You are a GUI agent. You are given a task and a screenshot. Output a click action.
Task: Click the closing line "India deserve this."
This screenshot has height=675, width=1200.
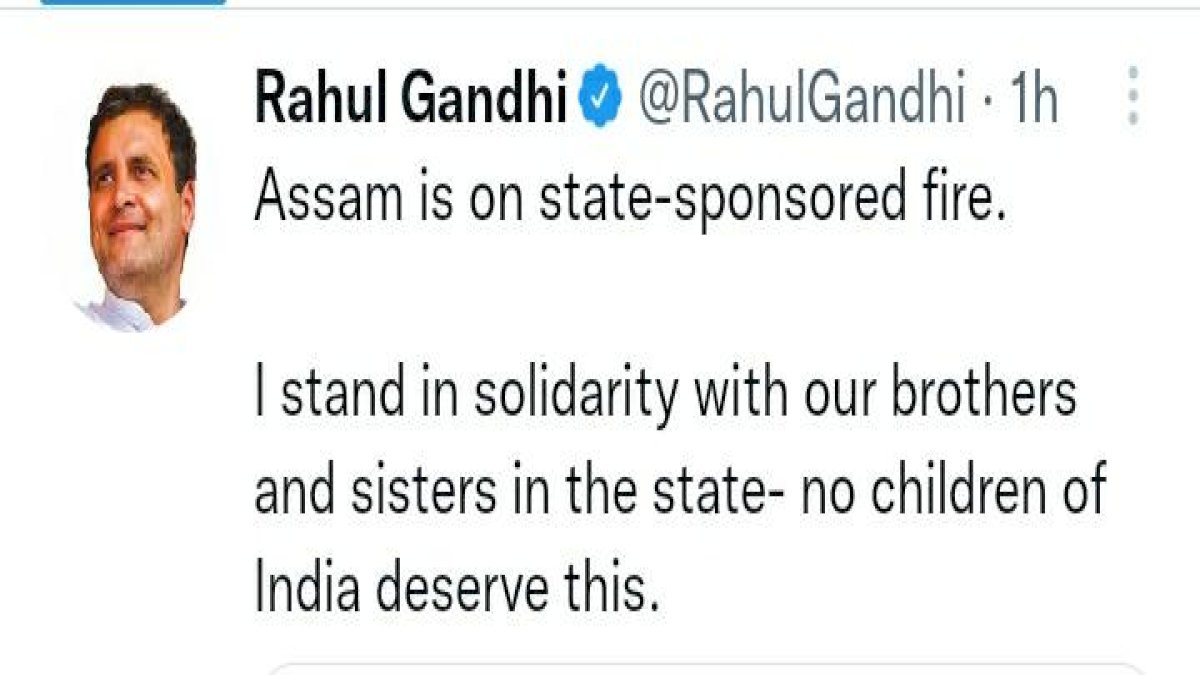click(458, 588)
